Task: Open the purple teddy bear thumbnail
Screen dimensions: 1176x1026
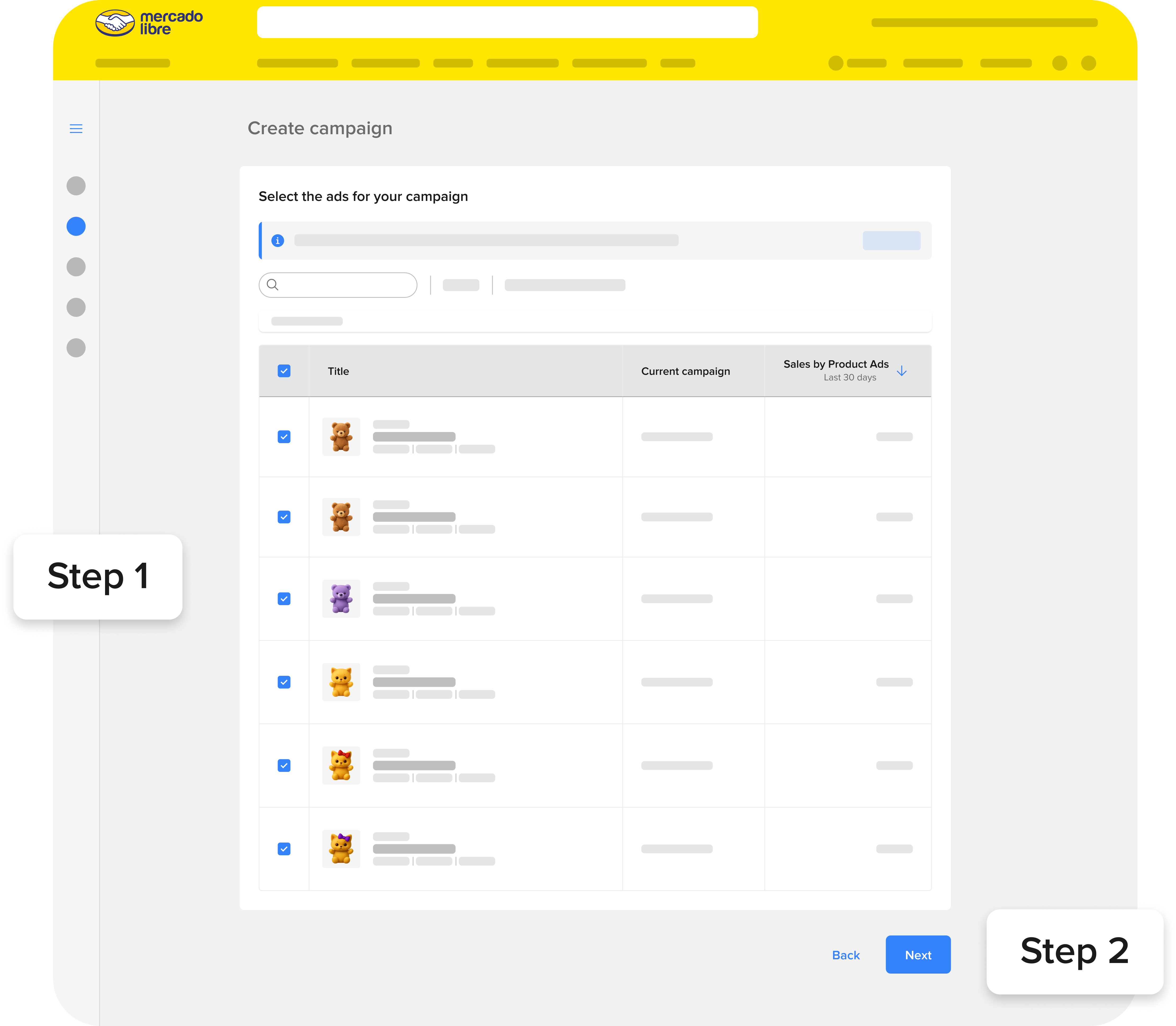Action: tap(341, 598)
